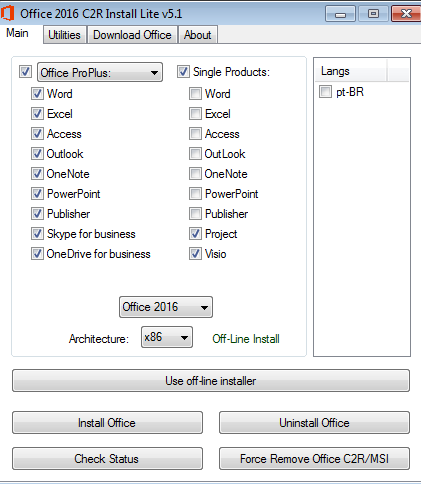Open the Office 2016 version dropdown
This screenshot has height=484, width=421.
pos(166,307)
